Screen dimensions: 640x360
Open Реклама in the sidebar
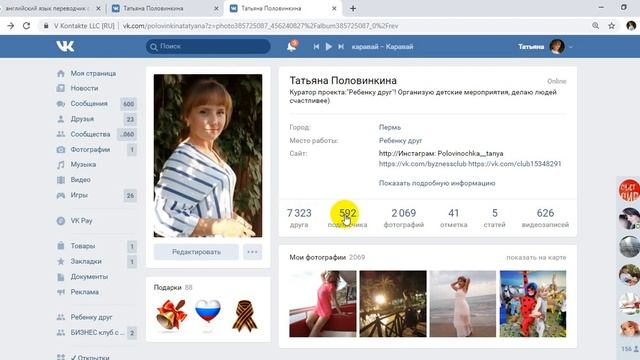84,292
